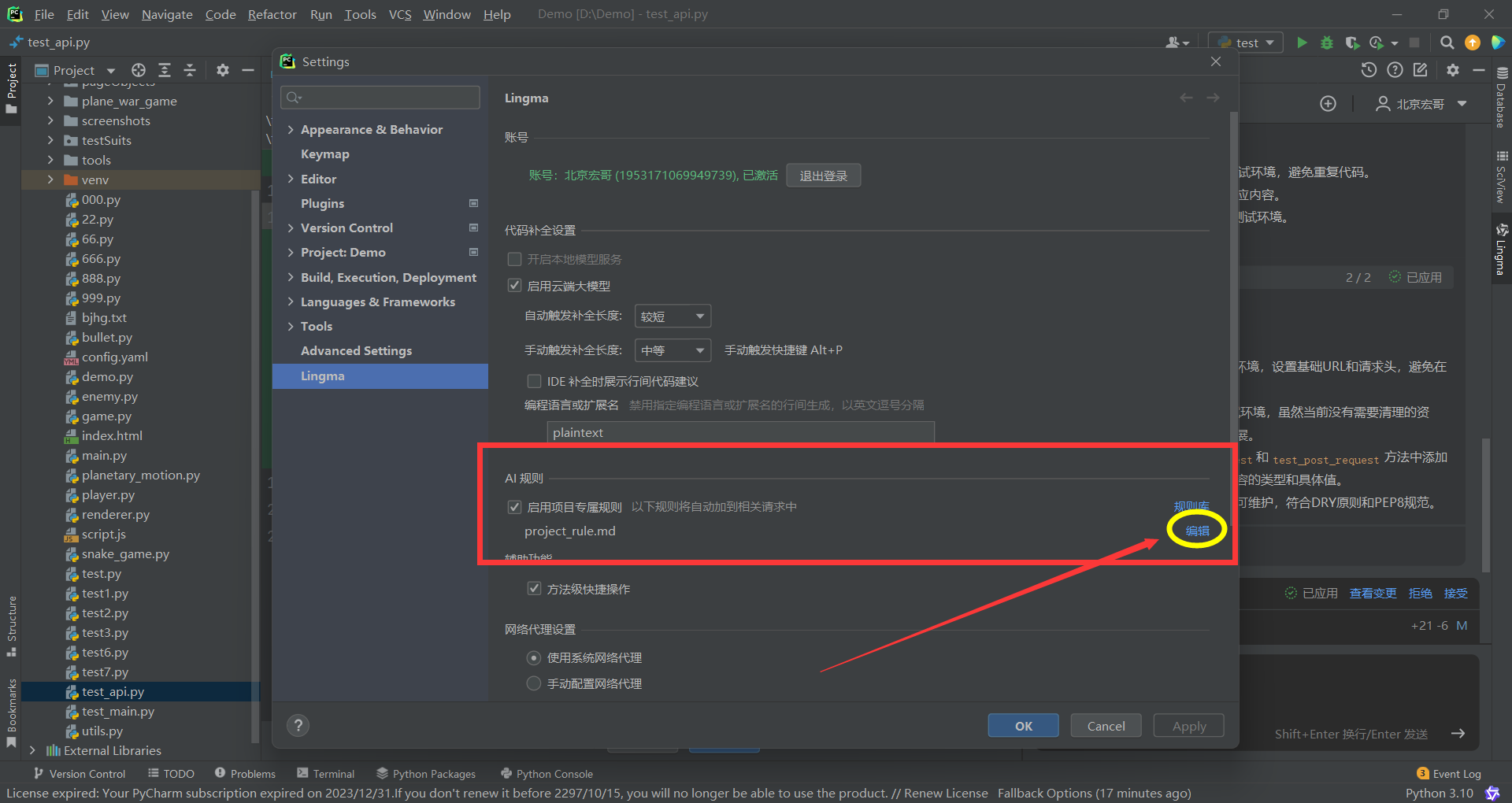1512x803 pixels.
Task: Open the 手动触发补全长度 dropdown set to 中等
Action: pos(673,350)
